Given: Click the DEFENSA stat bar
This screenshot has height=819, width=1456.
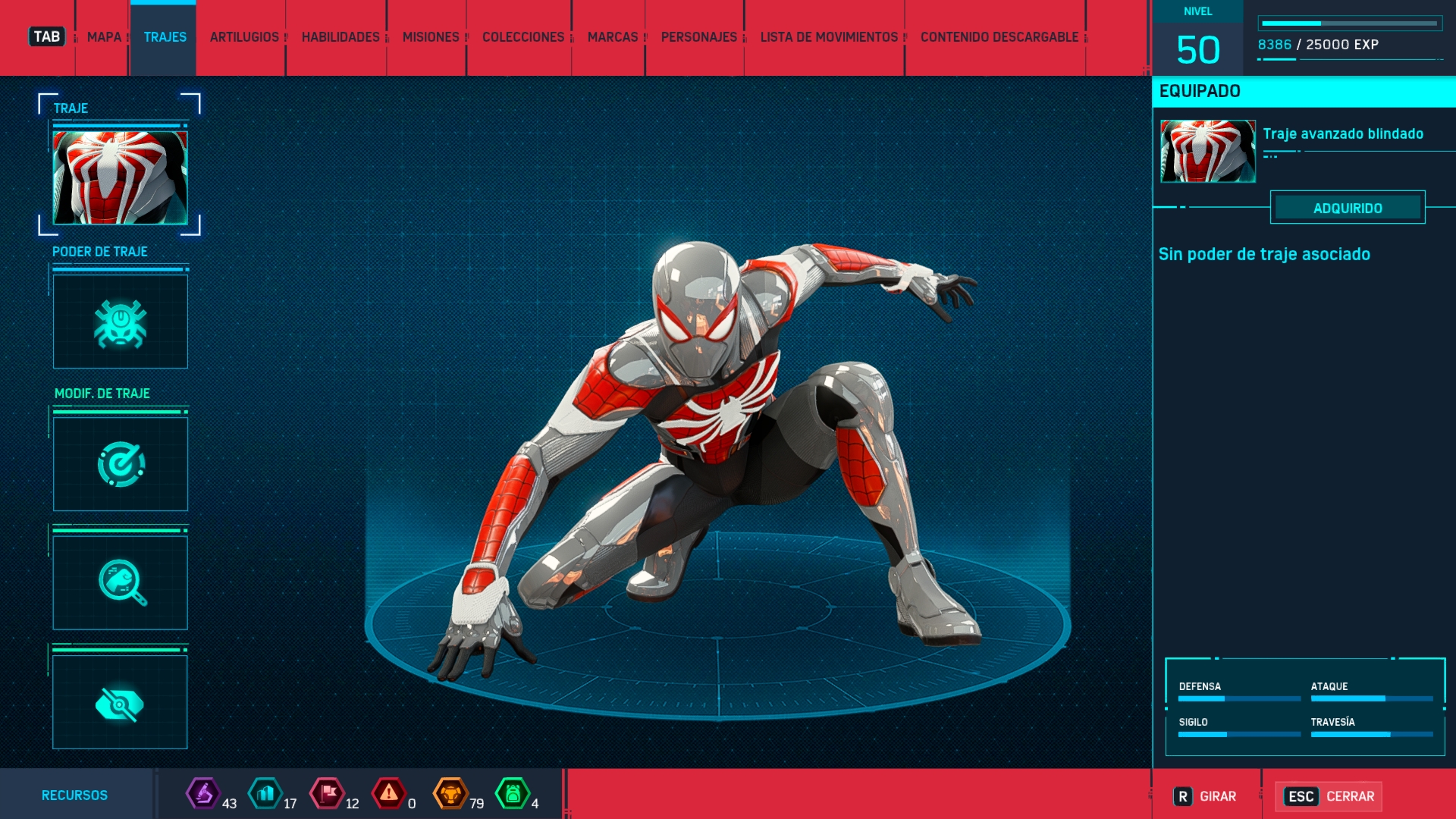Looking at the screenshot, I should [1239, 698].
